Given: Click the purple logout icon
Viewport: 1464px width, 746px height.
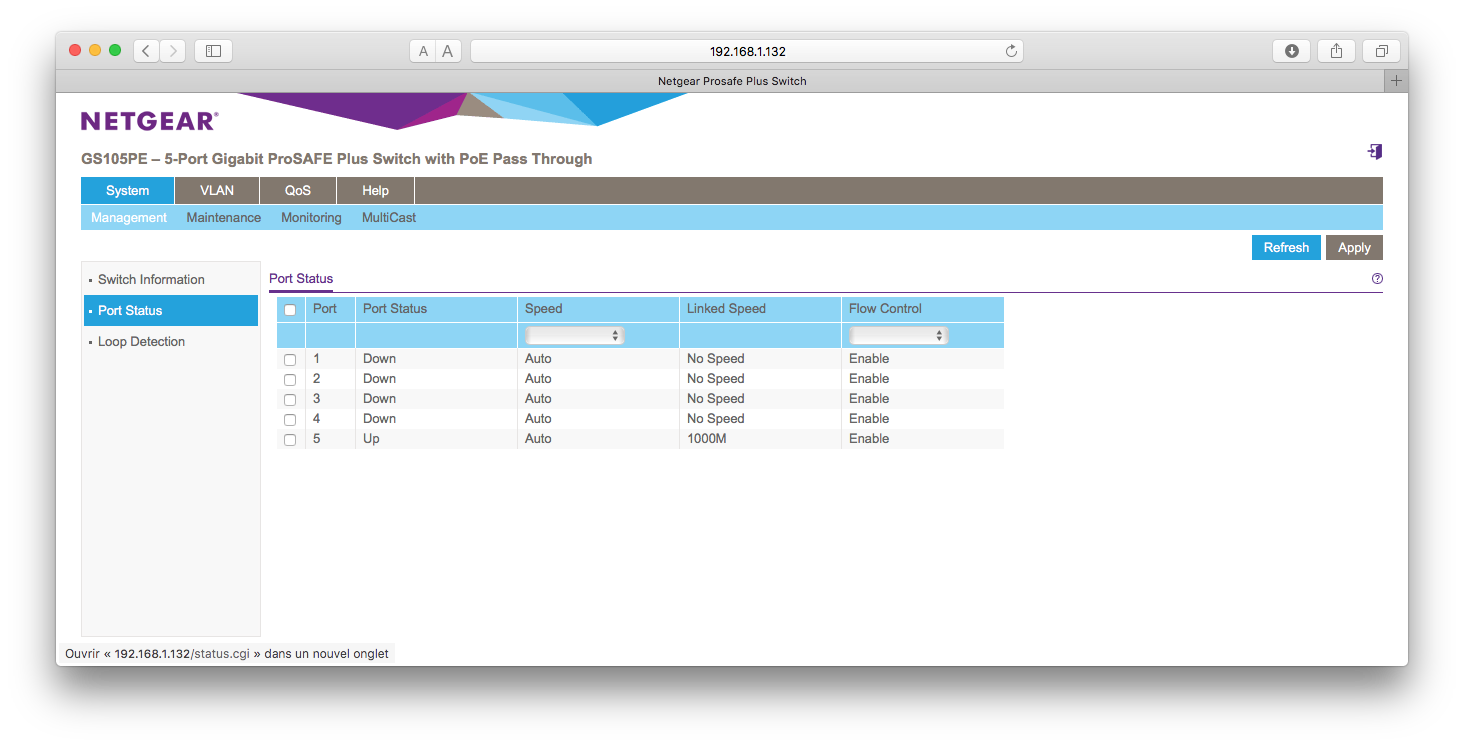Looking at the screenshot, I should coord(1375,151).
